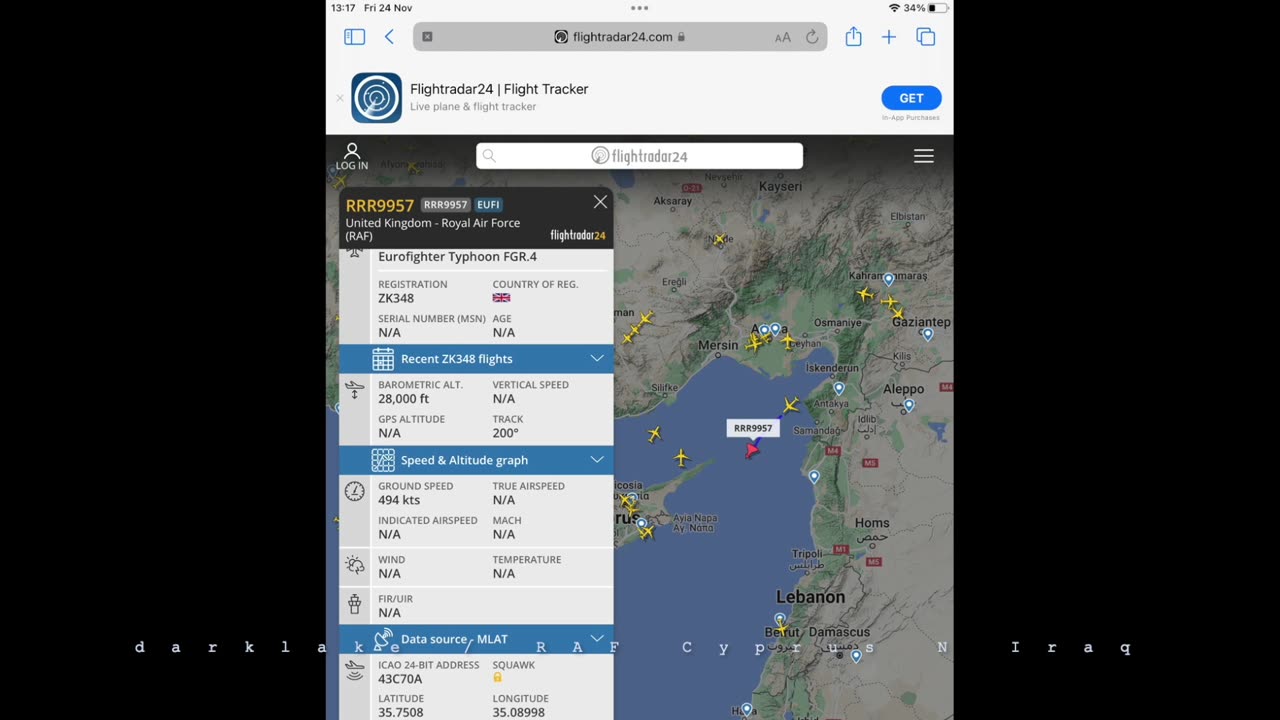The image size is (1280, 720).
Task: Tap the Flightradar24 app icon in banner
Action: (376, 98)
